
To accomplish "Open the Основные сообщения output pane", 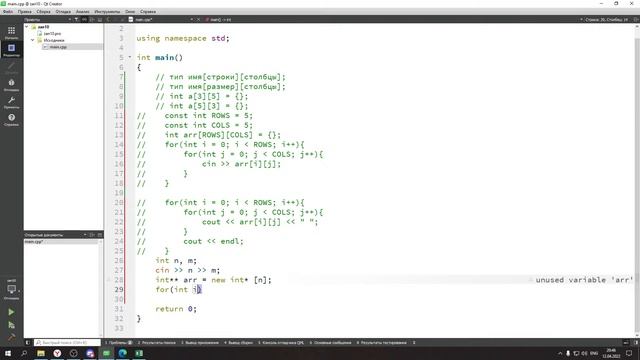I will (330, 342).
